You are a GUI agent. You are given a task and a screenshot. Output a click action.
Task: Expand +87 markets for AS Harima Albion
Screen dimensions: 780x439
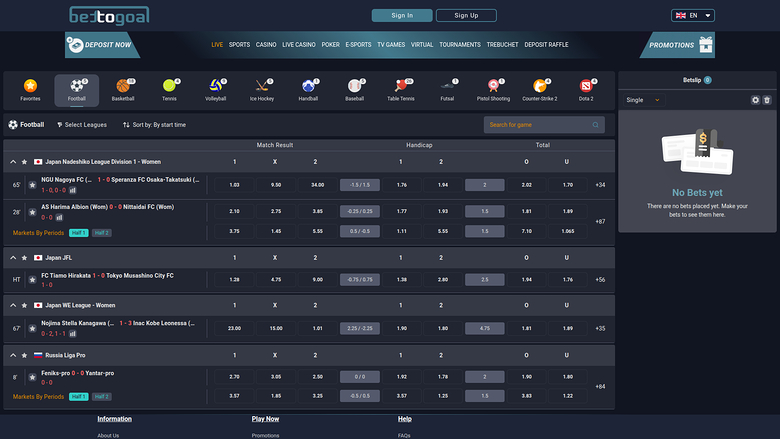[600, 221]
